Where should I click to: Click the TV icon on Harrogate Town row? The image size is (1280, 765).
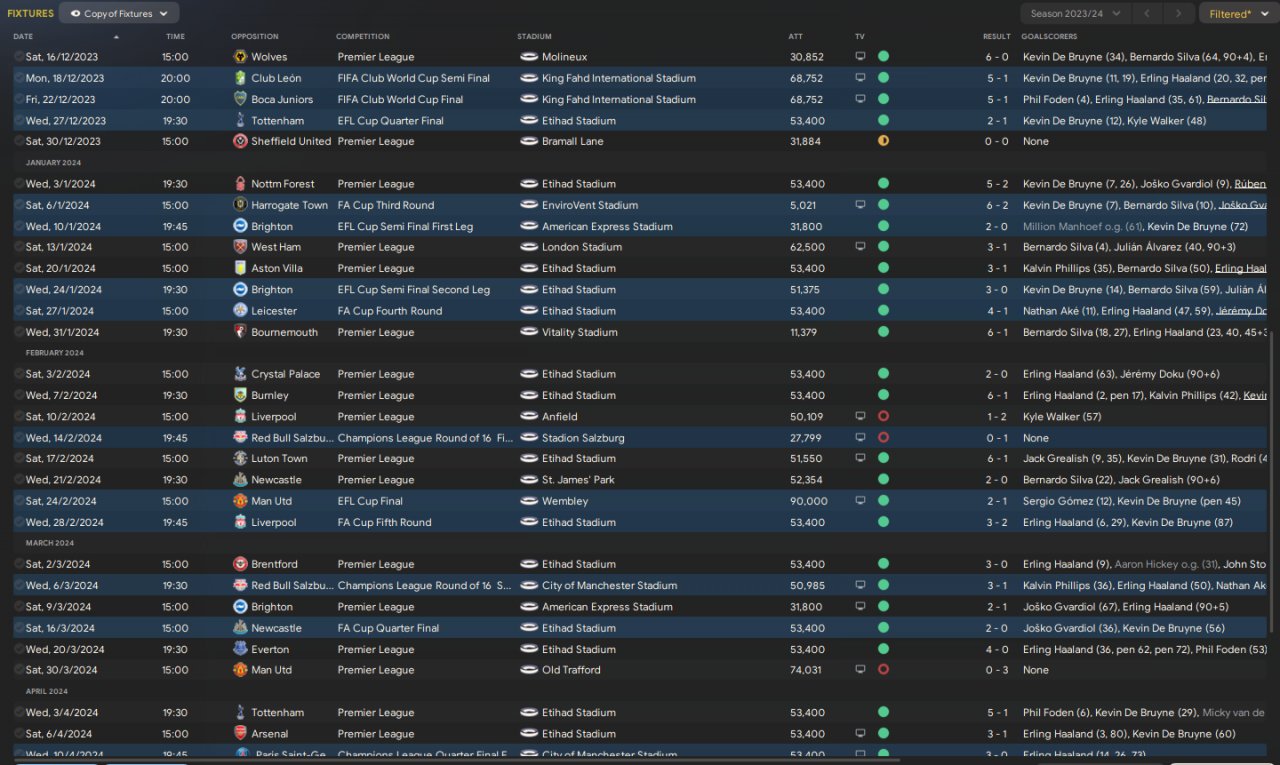860,205
